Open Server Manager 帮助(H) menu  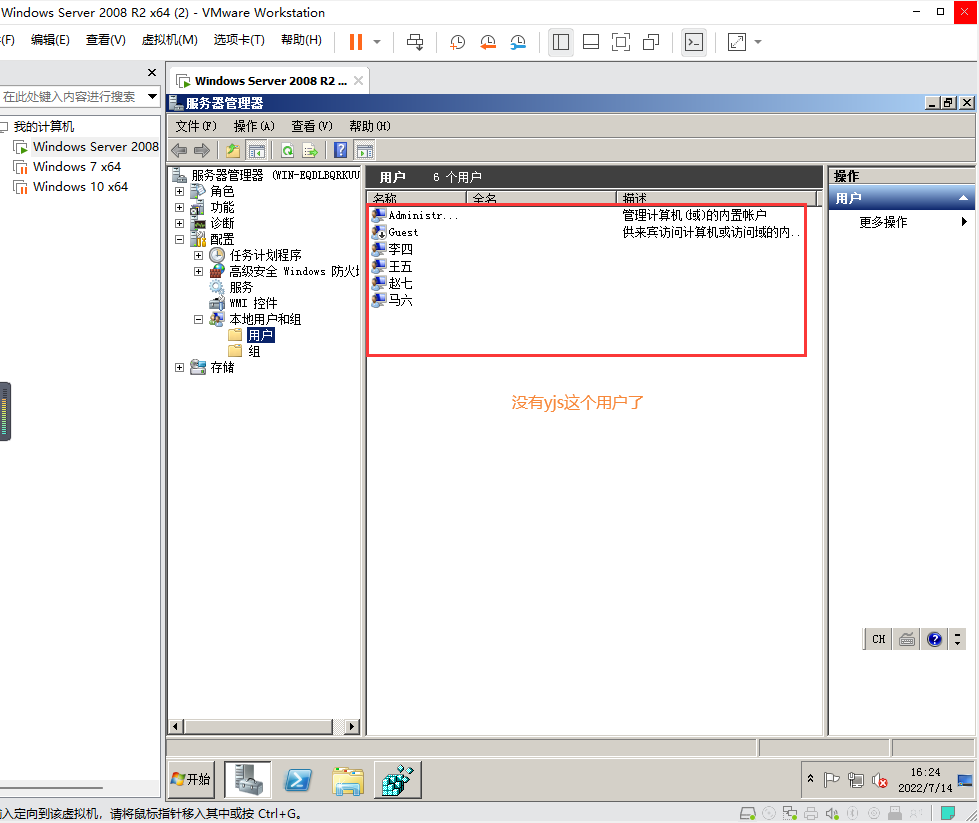370,126
